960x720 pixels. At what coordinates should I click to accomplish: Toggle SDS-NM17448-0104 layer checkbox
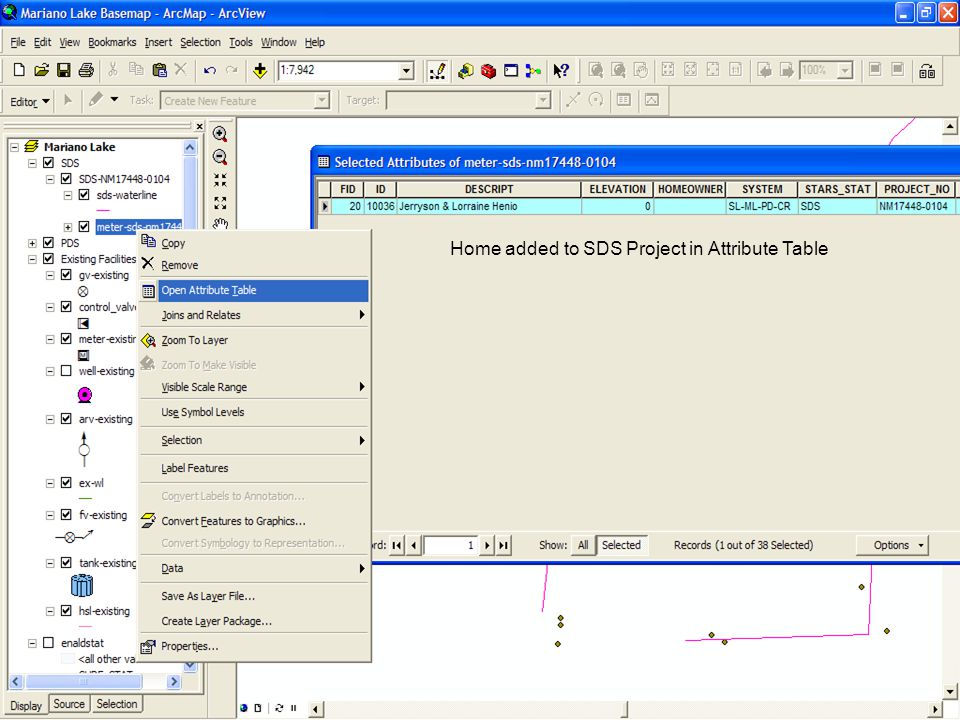click(66, 179)
